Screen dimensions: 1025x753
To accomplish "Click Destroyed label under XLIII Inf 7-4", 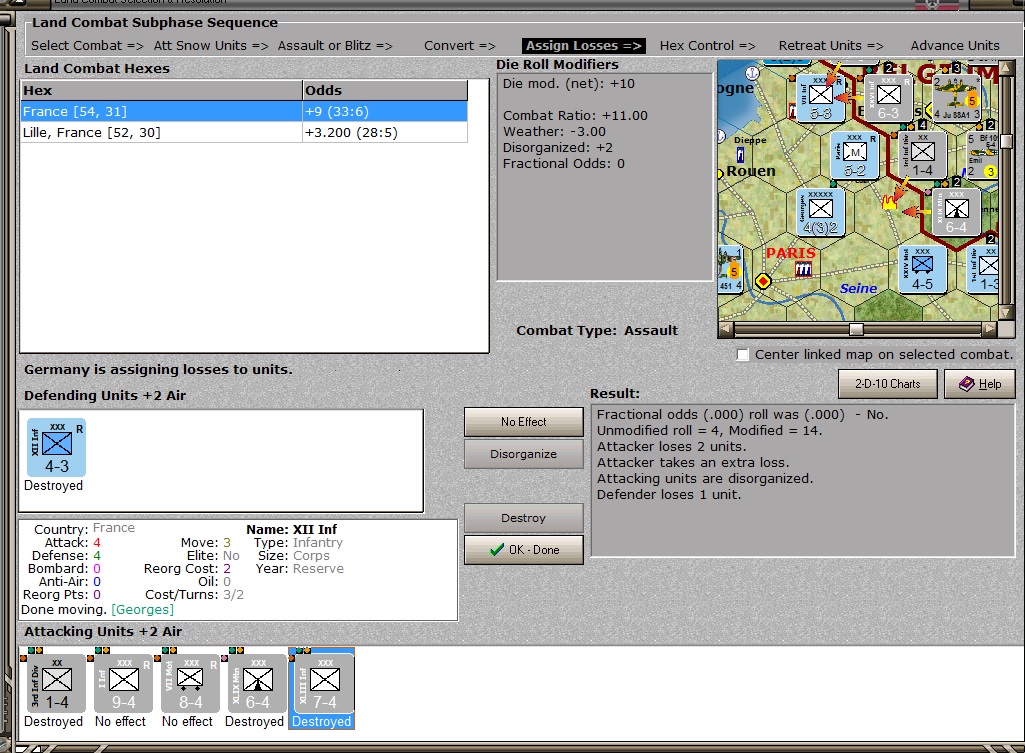I will pos(321,722).
